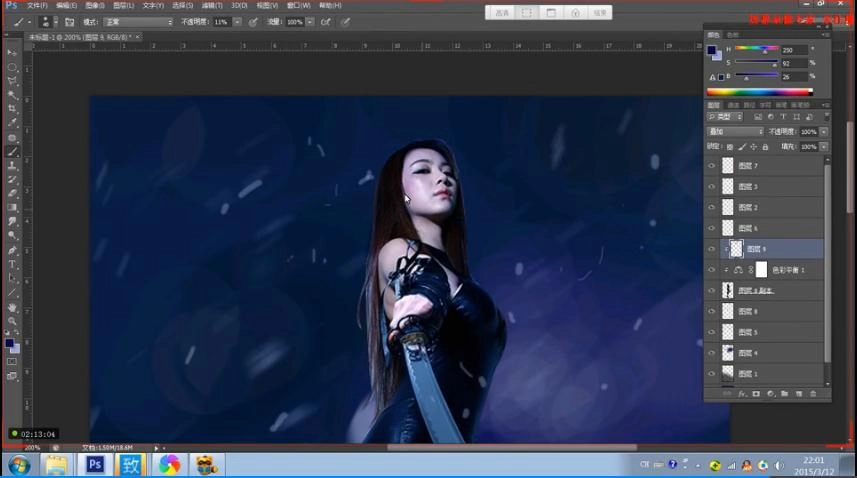Select the Brush tool in the toolbox

point(12,151)
